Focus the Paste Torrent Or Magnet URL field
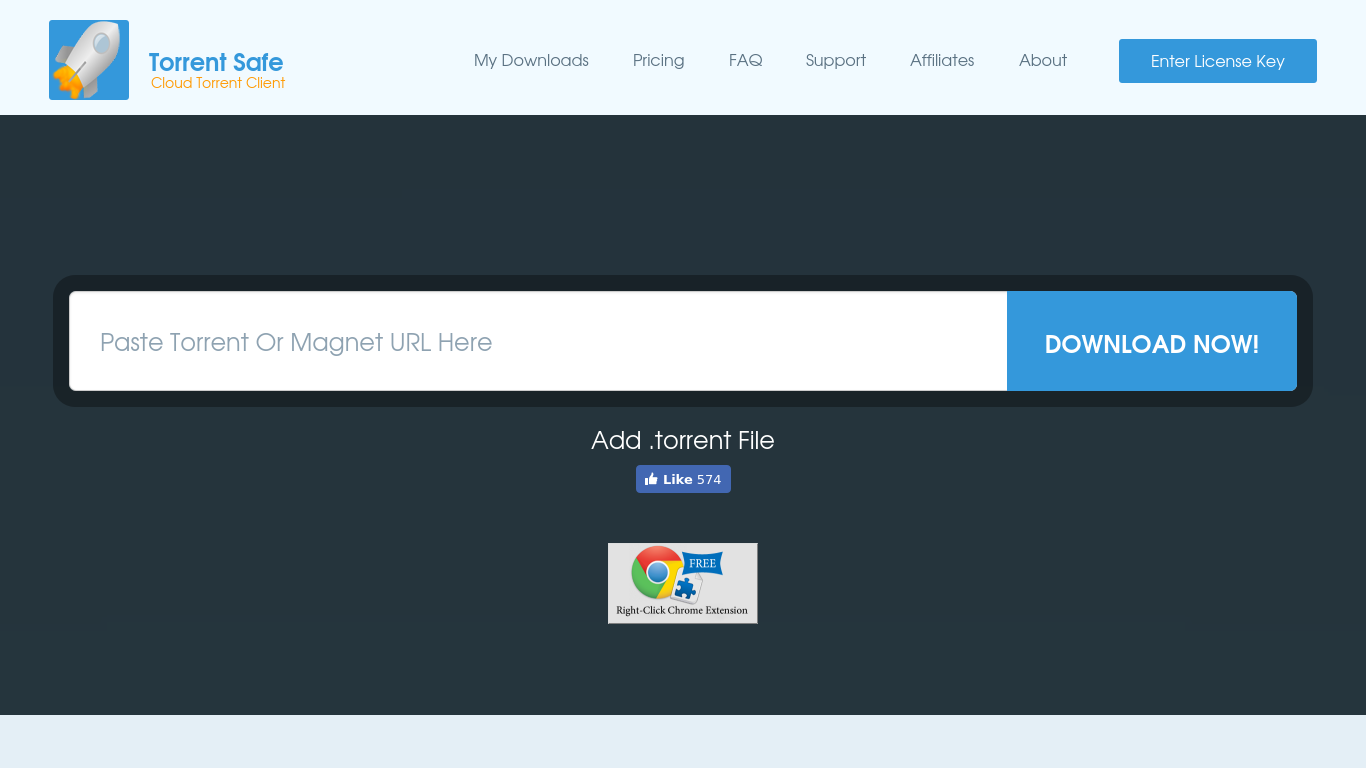This screenshot has width=1366, height=768. point(538,341)
